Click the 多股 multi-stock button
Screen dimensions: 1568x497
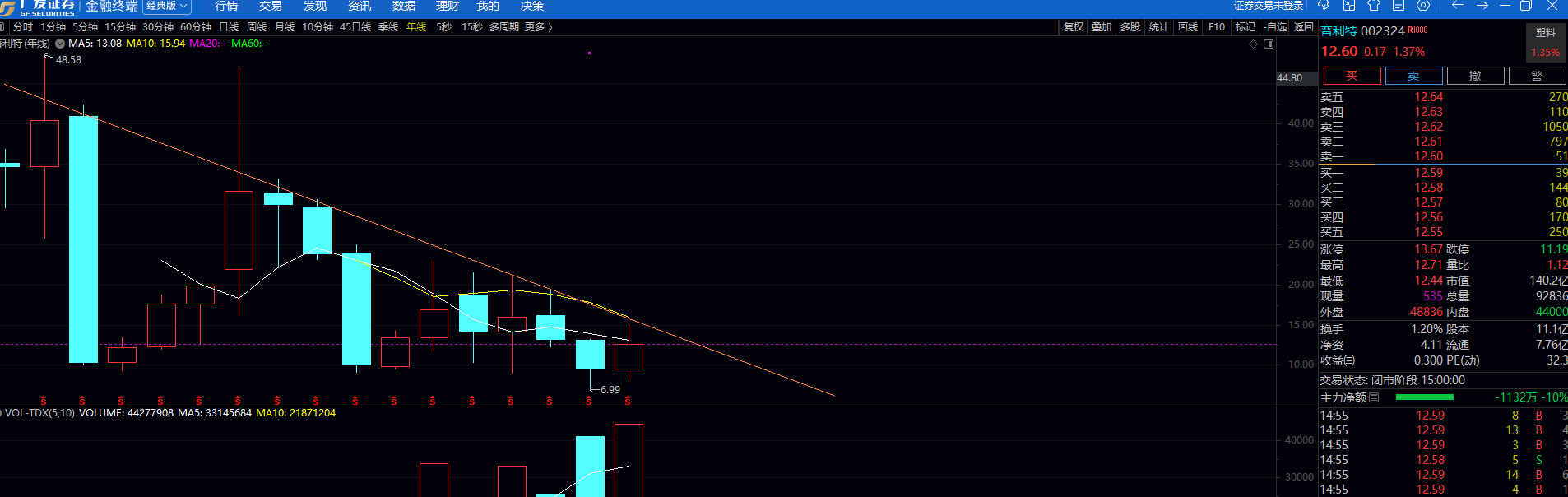point(1130,27)
